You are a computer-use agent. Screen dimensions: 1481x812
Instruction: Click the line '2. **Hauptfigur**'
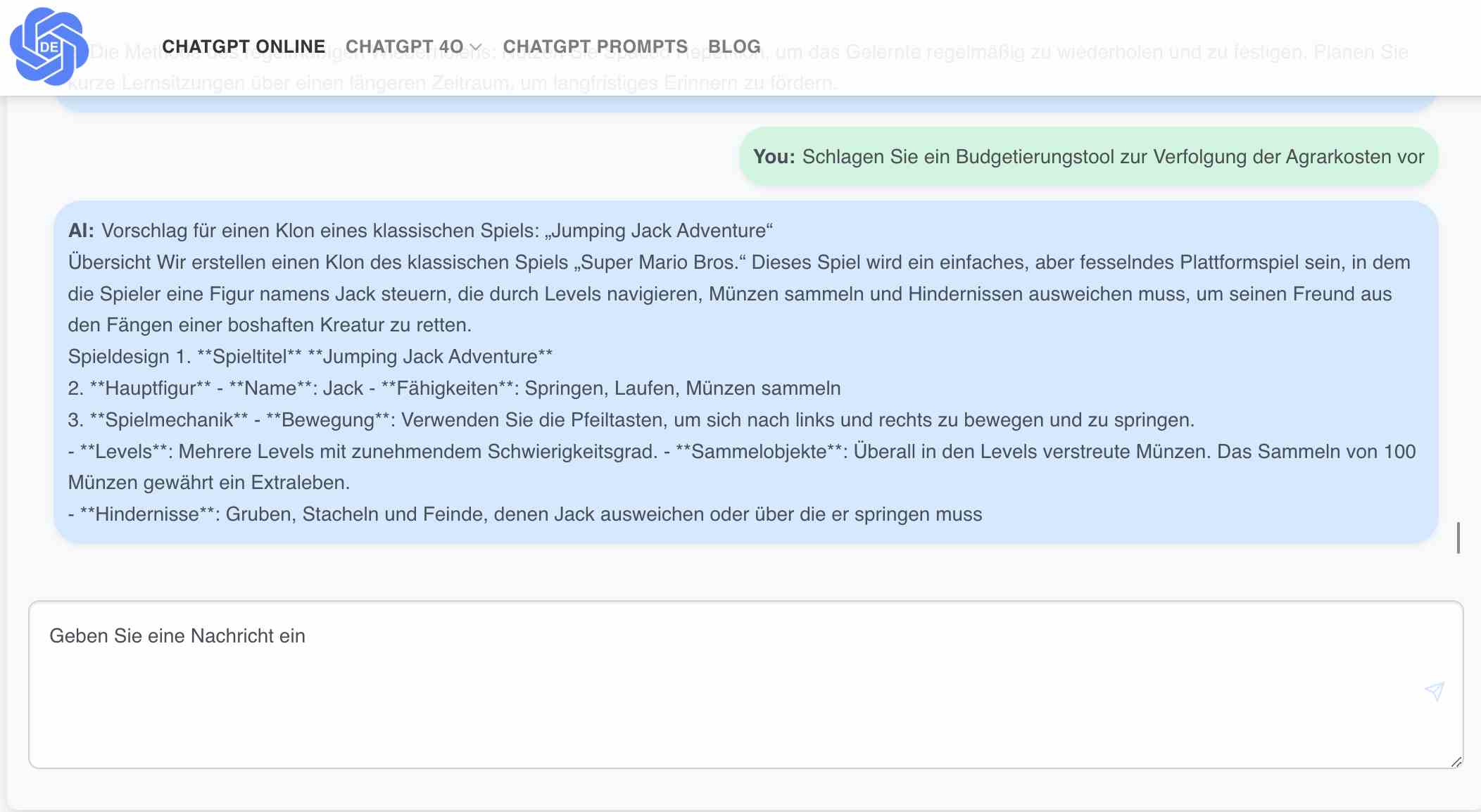click(455, 388)
